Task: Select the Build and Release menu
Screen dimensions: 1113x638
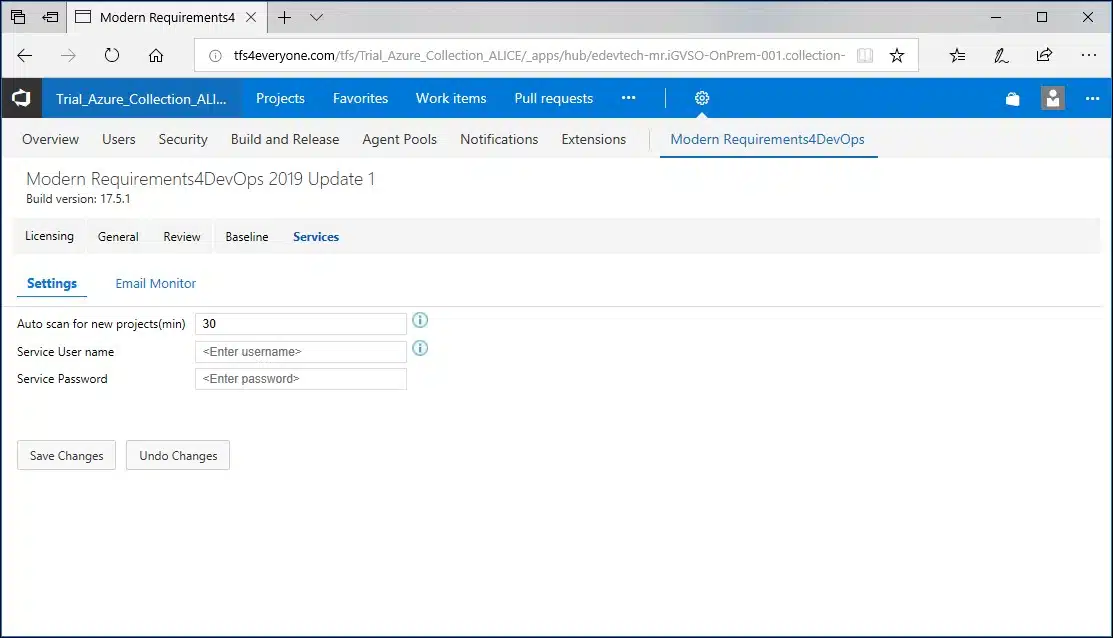Action: tap(284, 139)
